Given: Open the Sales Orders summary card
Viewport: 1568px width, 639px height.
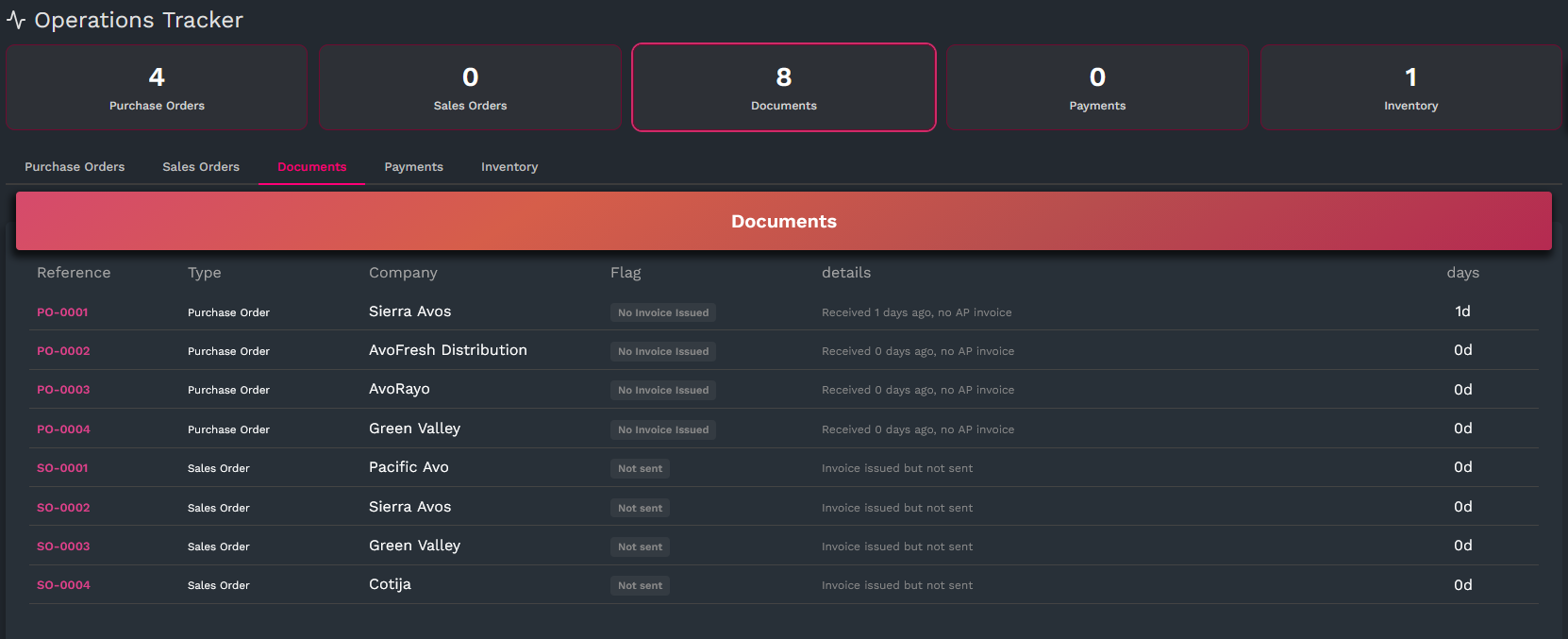Looking at the screenshot, I should pos(470,87).
